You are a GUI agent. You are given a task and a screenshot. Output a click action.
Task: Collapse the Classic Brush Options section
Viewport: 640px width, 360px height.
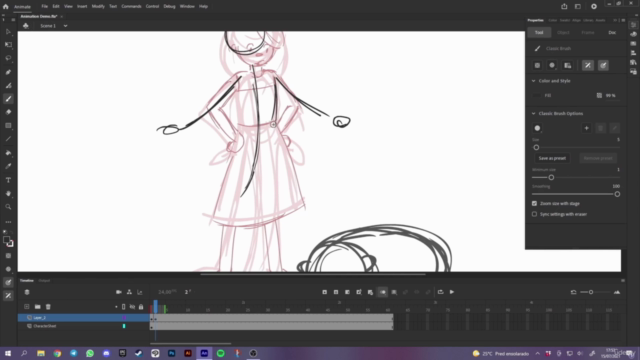[533, 113]
